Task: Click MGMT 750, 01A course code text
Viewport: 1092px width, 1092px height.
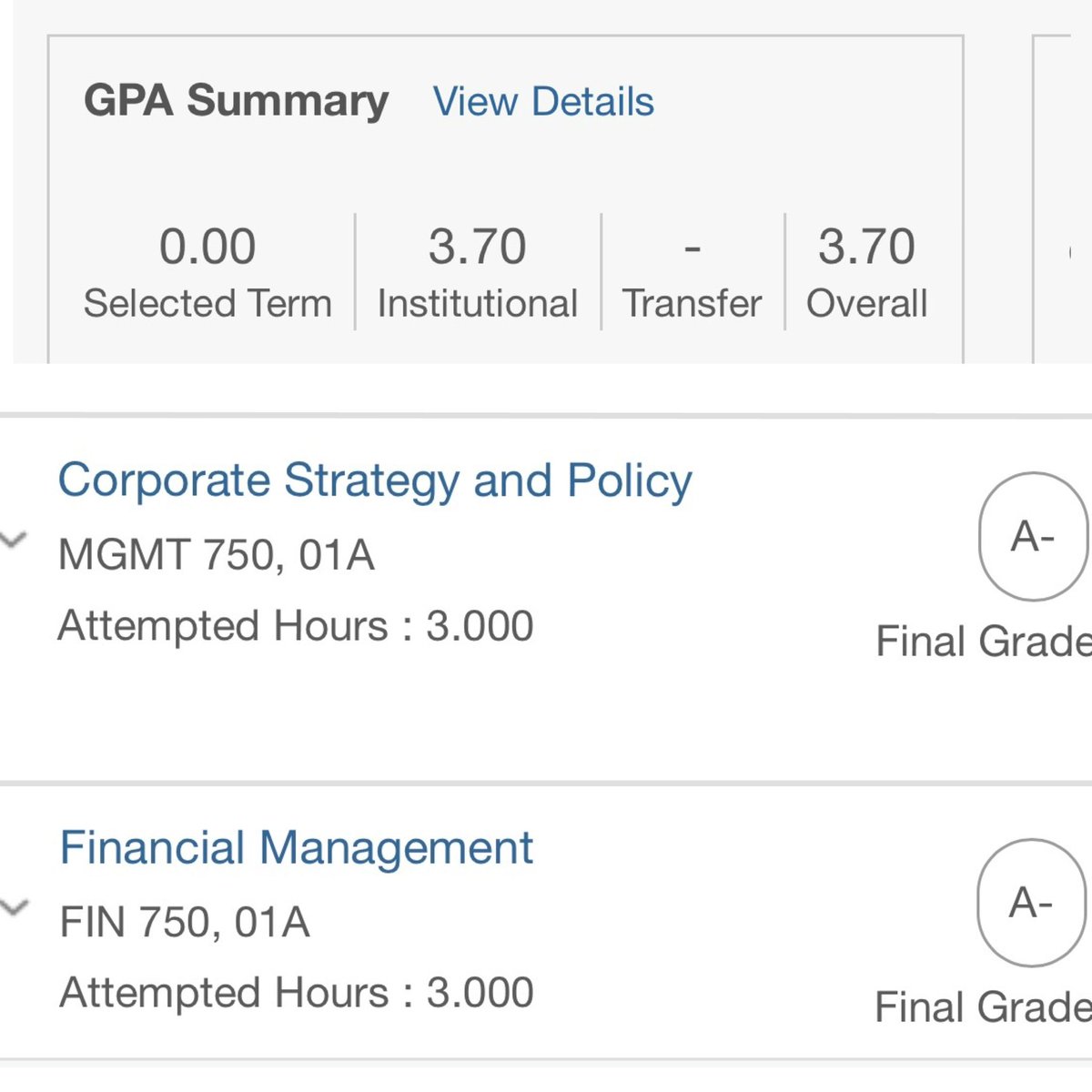Action: coord(217,554)
